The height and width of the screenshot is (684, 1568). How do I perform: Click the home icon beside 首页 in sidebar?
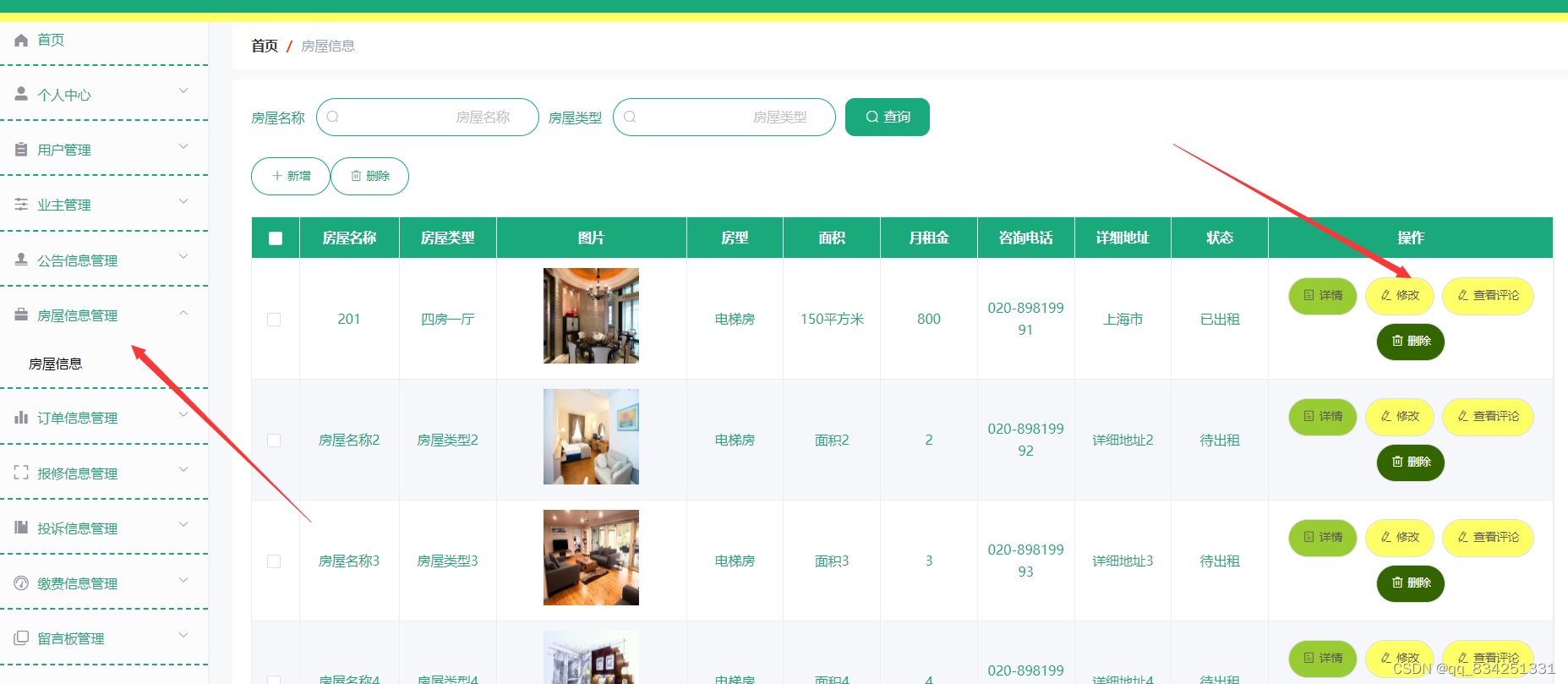coord(21,40)
